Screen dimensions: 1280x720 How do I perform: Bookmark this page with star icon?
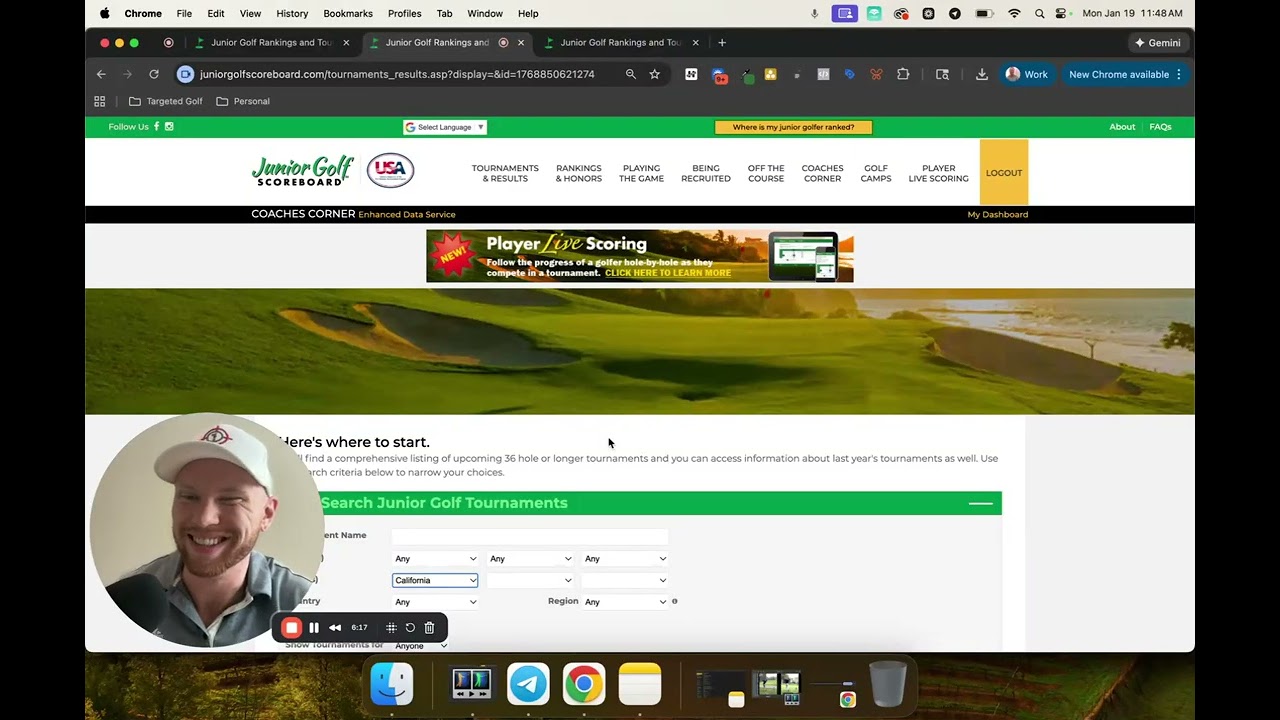(x=655, y=74)
